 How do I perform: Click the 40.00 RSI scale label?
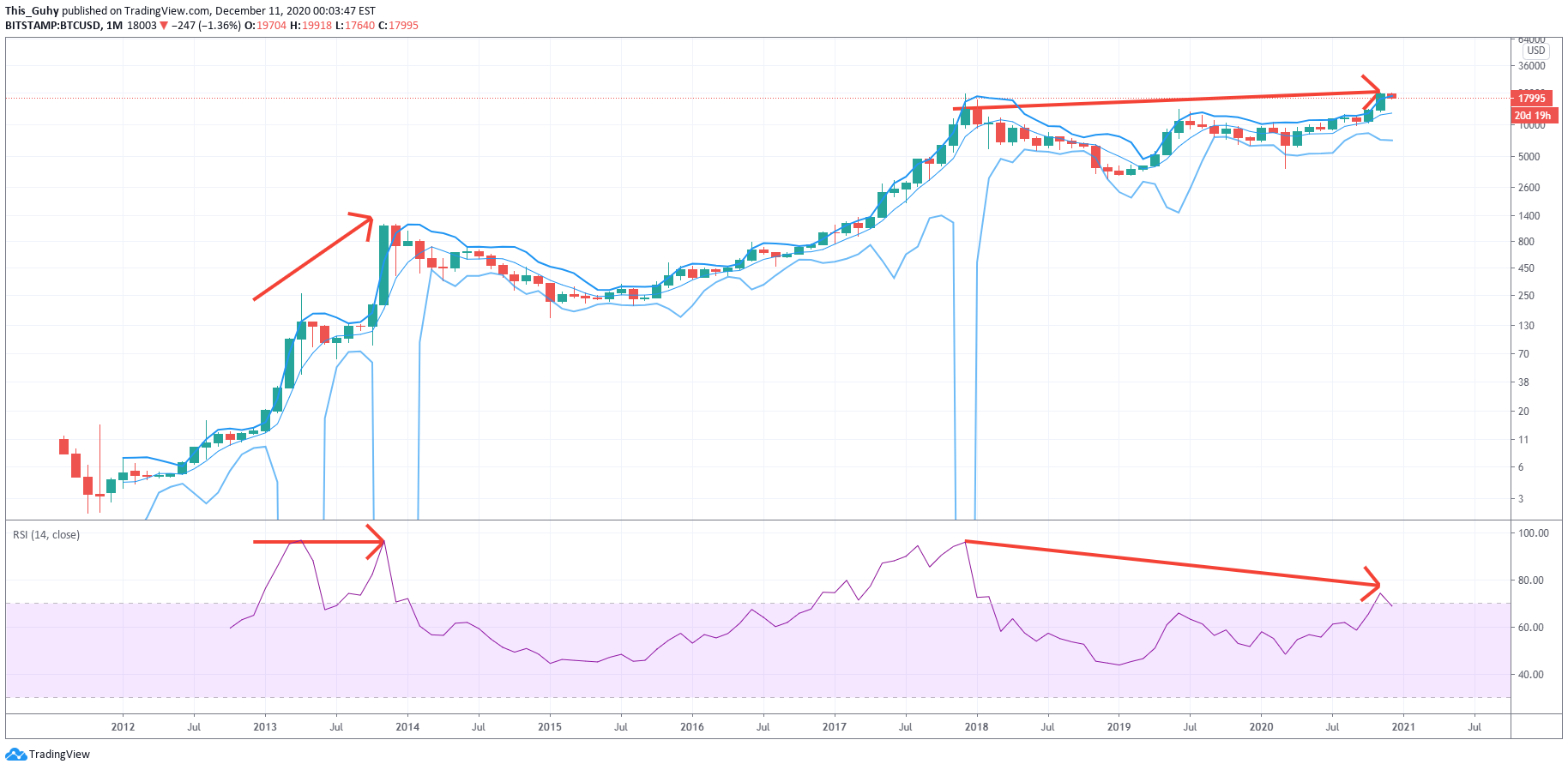[1531, 675]
